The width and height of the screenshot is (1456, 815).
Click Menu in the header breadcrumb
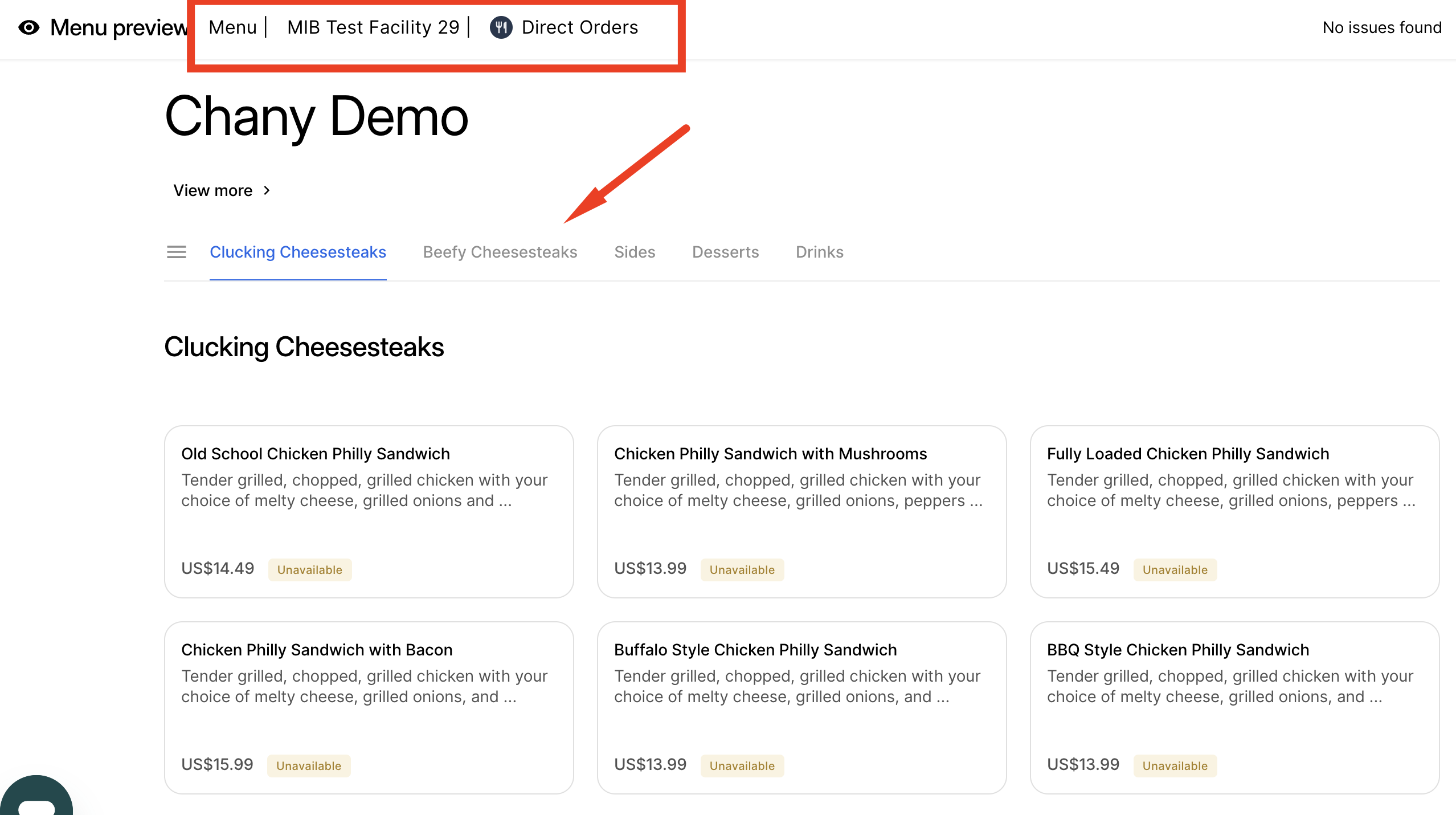pos(232,27)
